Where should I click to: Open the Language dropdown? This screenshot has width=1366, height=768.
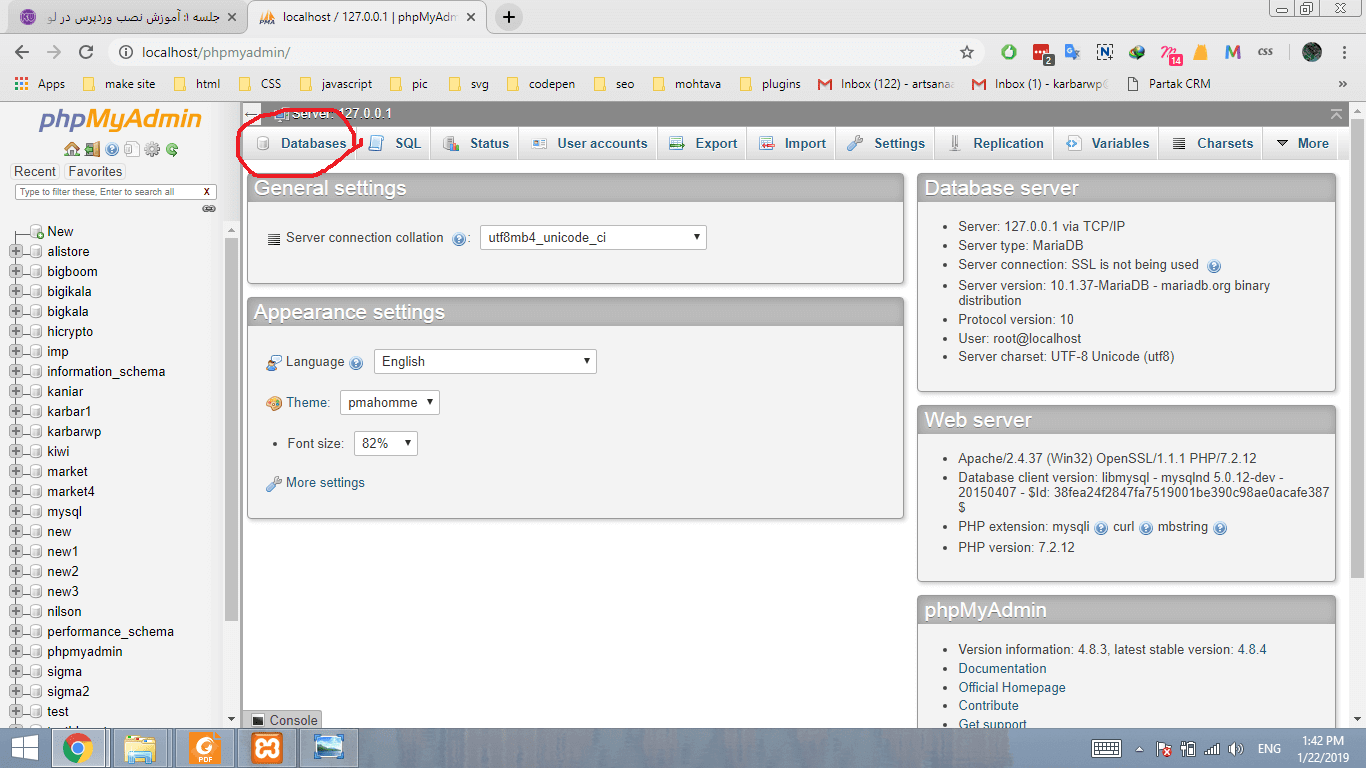(485, 361)
